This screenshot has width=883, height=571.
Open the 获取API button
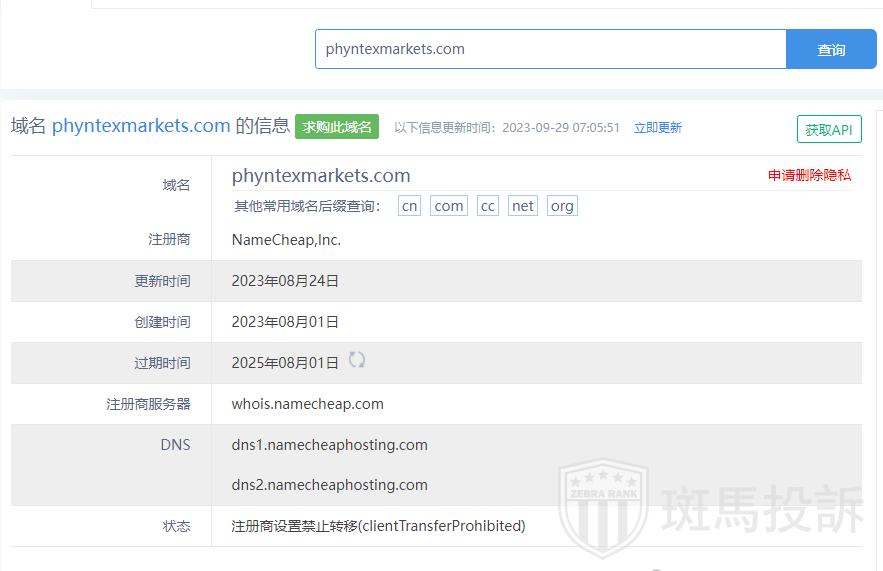click(829, 129)
